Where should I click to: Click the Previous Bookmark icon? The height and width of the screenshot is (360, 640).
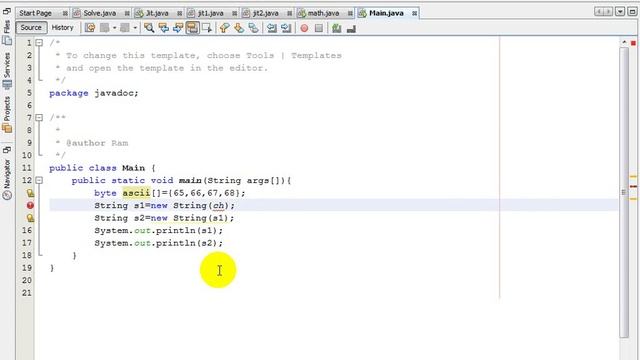coord(224,28)
